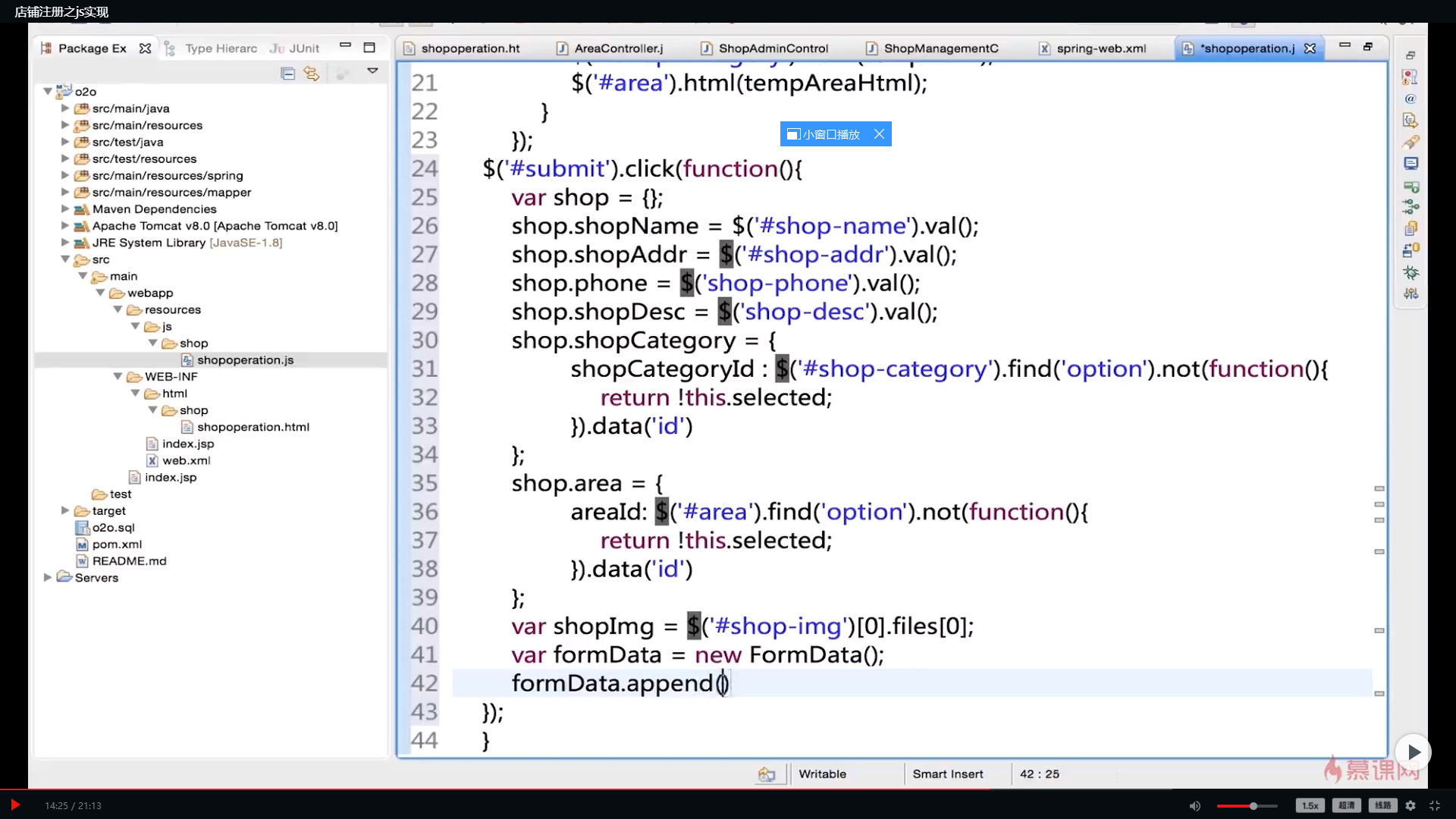Switch to the spring-web.xml editor tab
The image size is (1456, 819).
(1100, 49)
